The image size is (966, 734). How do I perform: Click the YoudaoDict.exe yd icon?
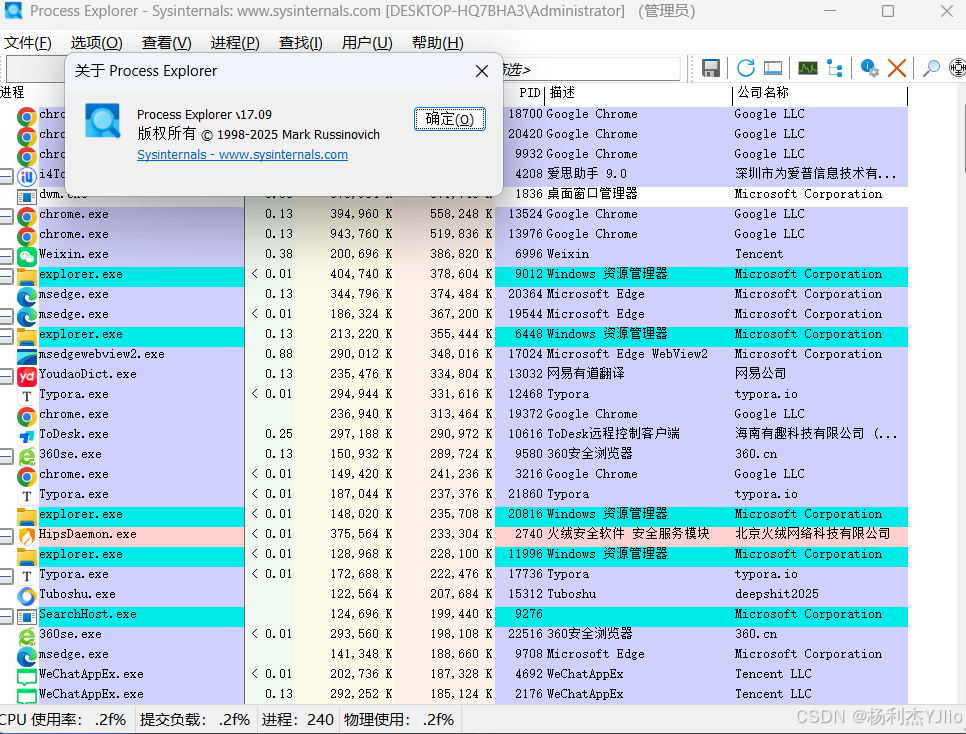point(26,375)
